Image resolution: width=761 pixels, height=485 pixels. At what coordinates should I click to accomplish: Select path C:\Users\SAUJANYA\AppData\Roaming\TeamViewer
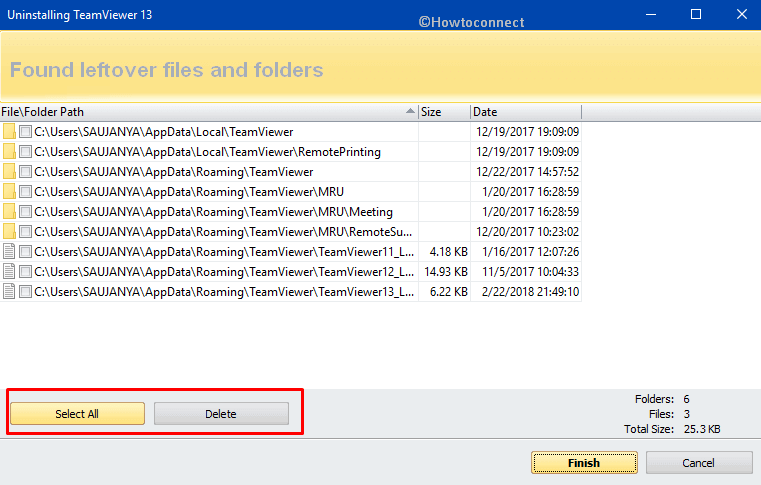[x=174, y=172]
